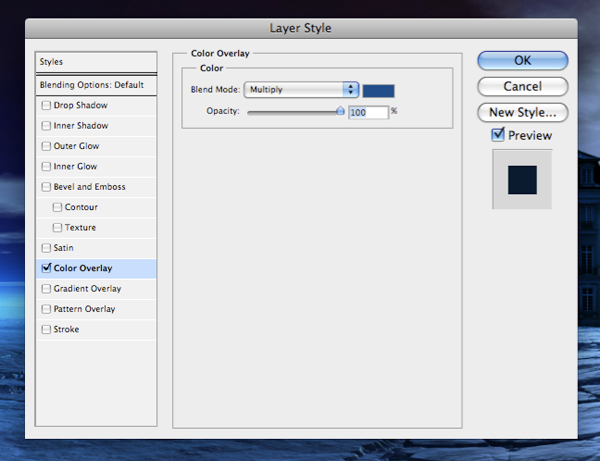The height and width of the screenshot is (461, 600).
Task: Select the Bevel and Emboss label
Action: point(90,187)
